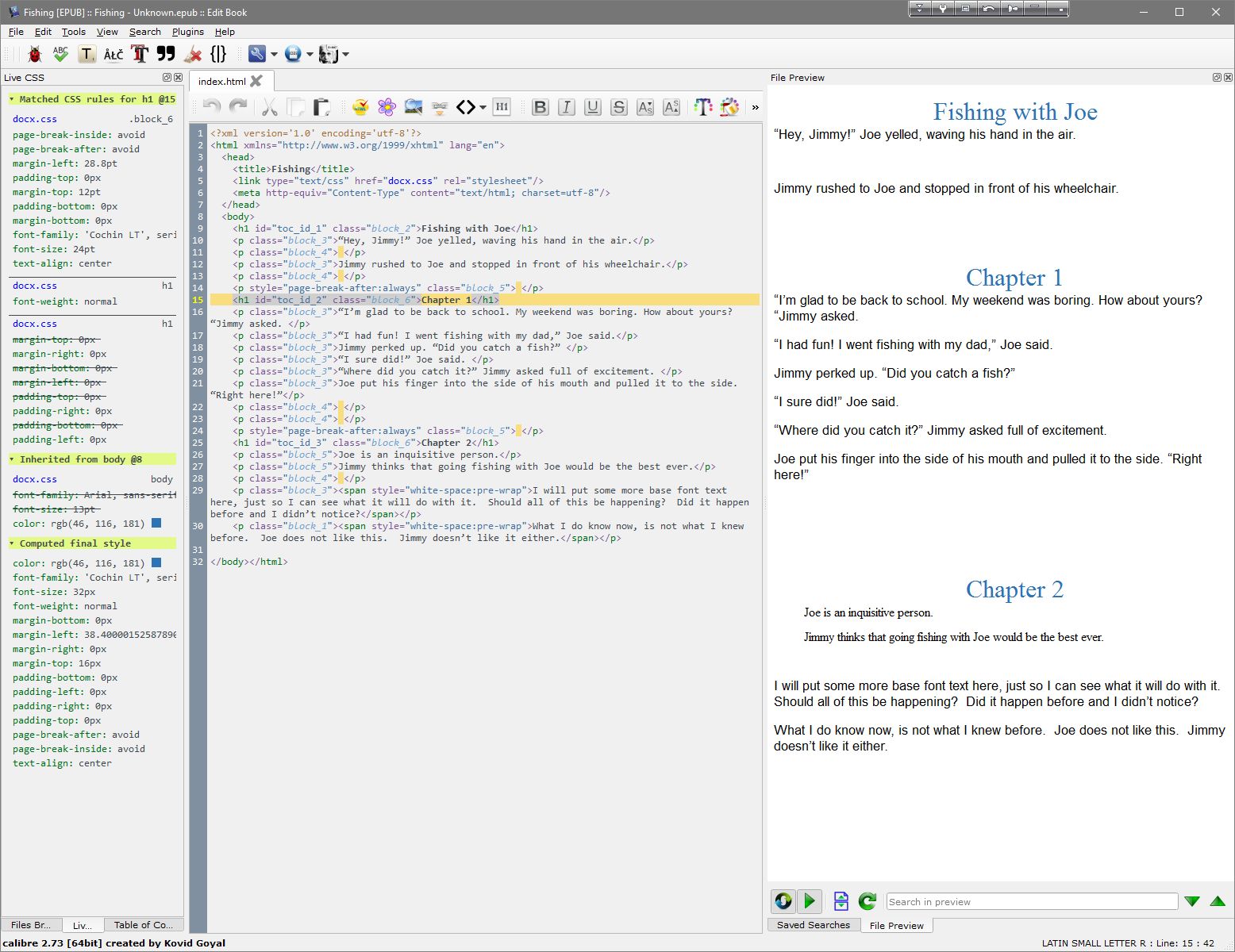Click the blue color swatch under Computed final style

tap(156, 562)
